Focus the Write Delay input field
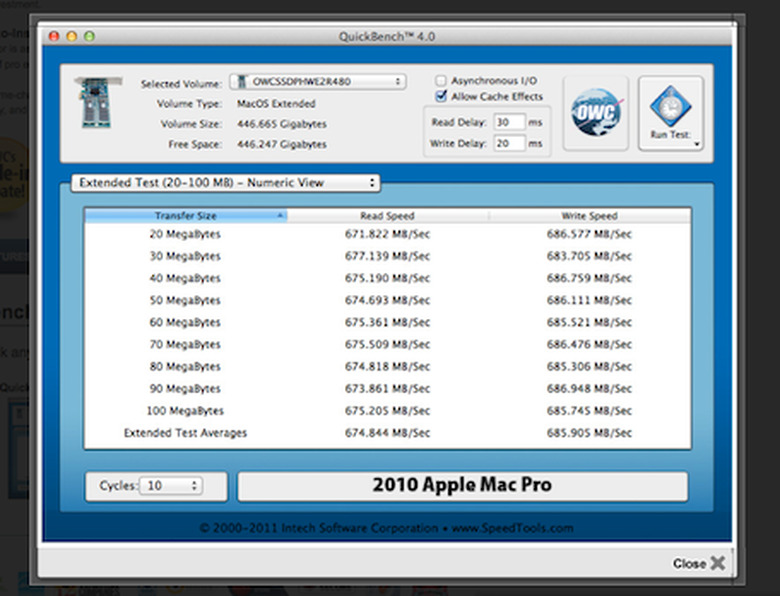Image resolution: width=780 pixels, height=596 pixels. pyautogui.click(x=509, y=143)
